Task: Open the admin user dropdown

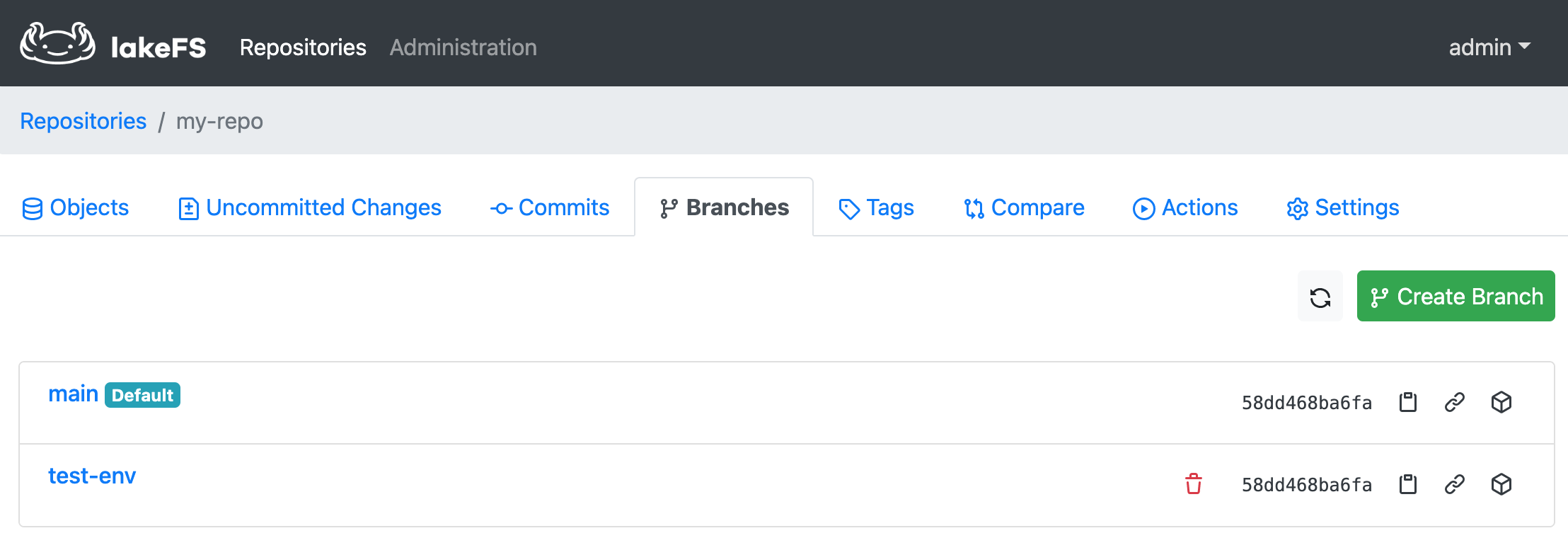Action: click(x=1489, y=47)
